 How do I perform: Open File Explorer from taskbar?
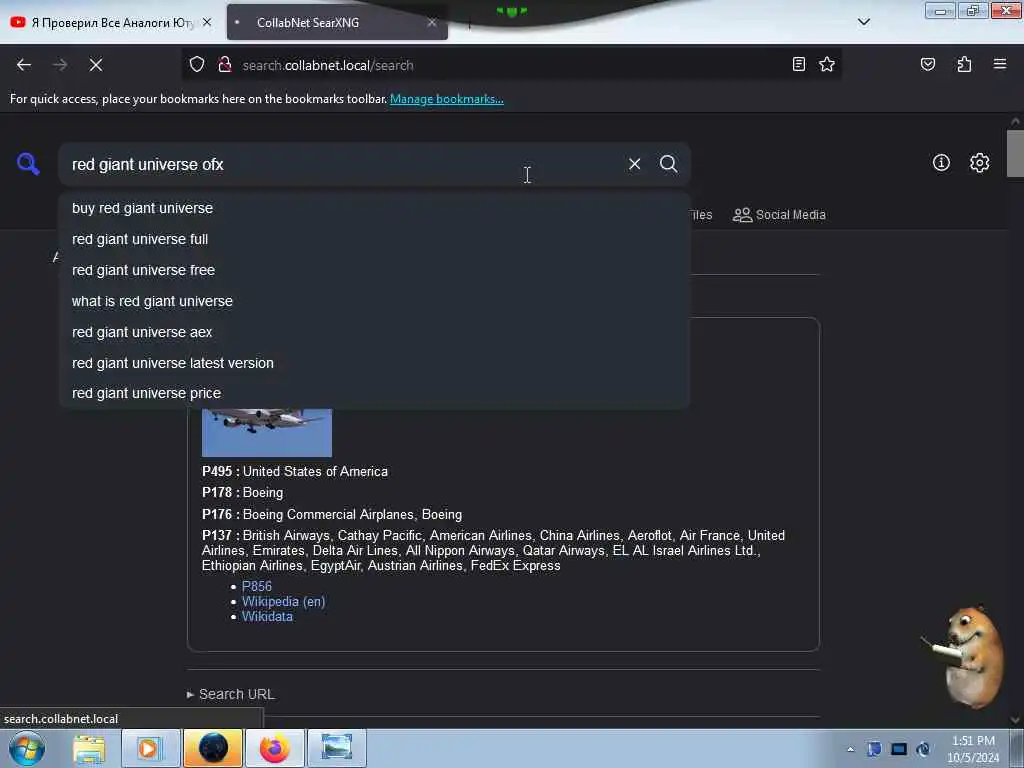tap(89, 748)
